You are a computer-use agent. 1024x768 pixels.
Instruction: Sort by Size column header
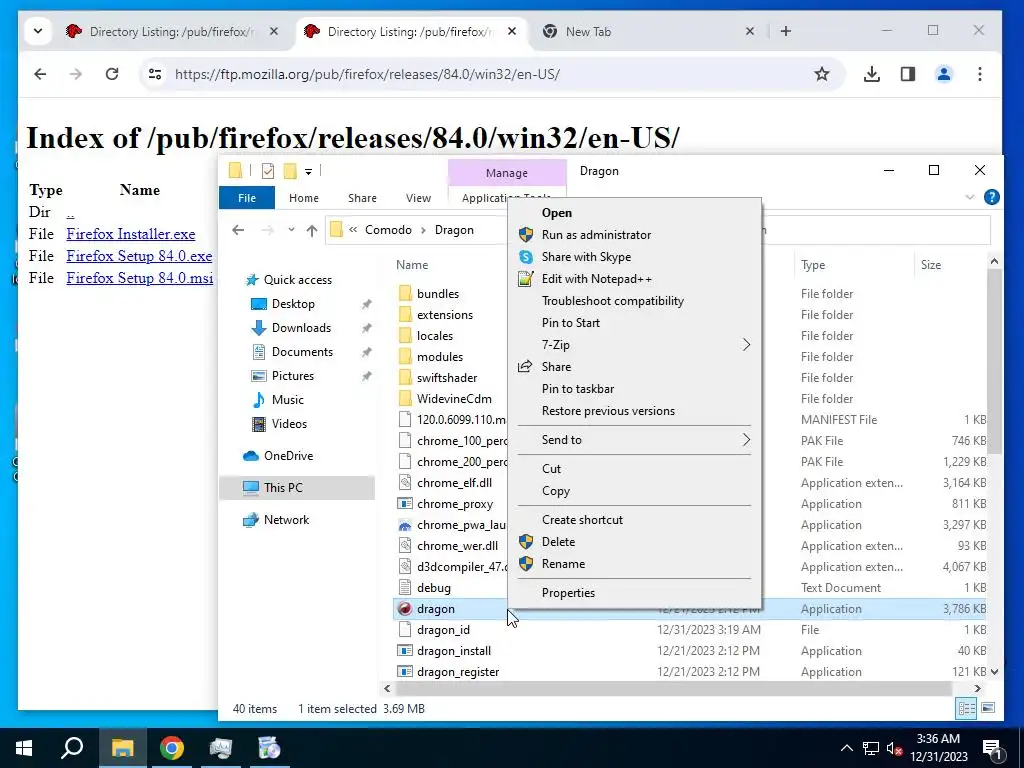(x=931, y=265)
